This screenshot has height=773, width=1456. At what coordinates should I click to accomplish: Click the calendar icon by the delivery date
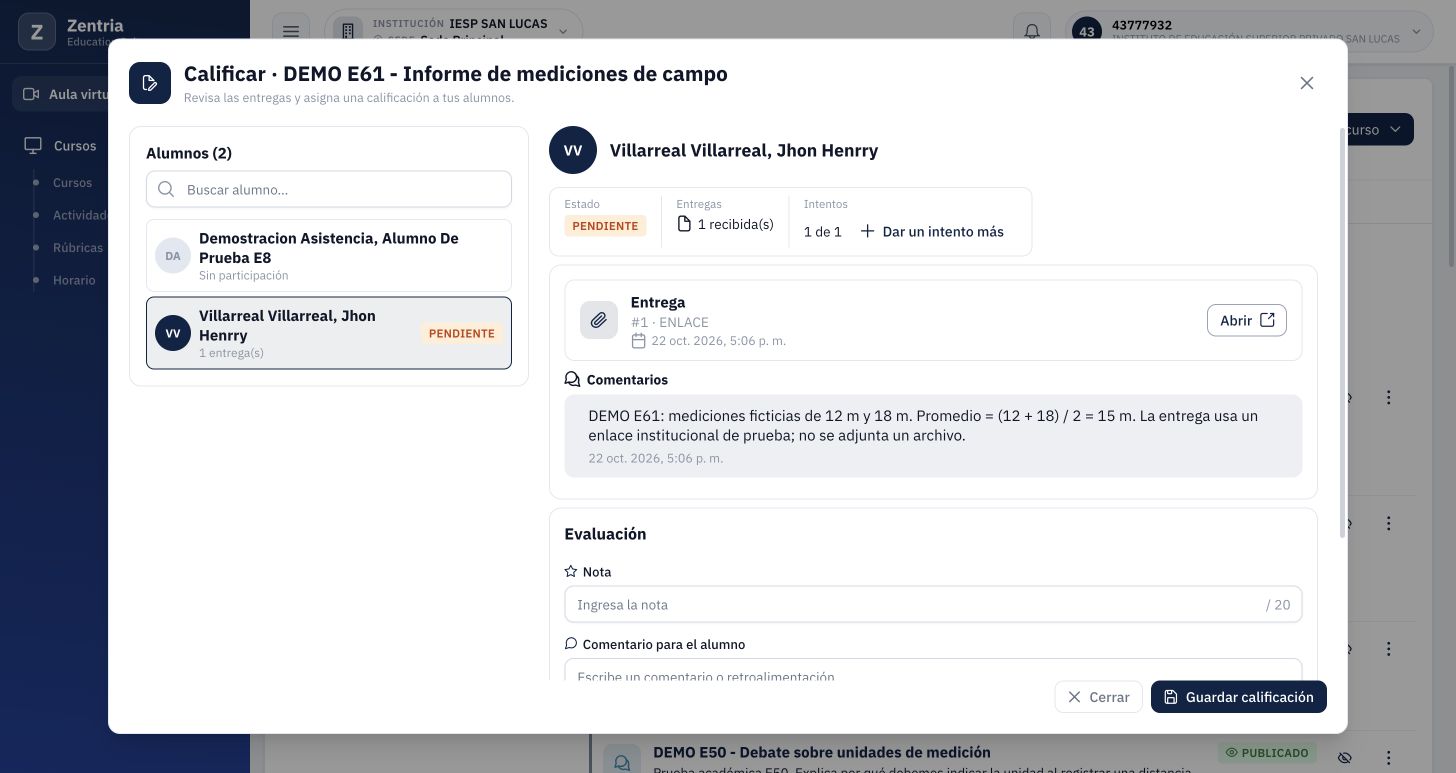point(639,341)
